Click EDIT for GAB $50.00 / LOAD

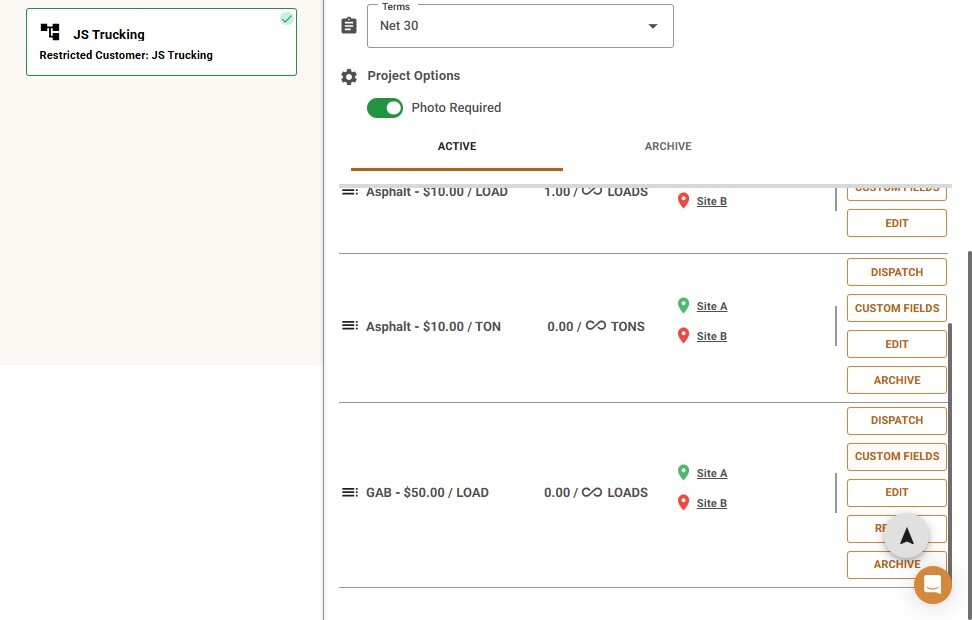[896, 492]
